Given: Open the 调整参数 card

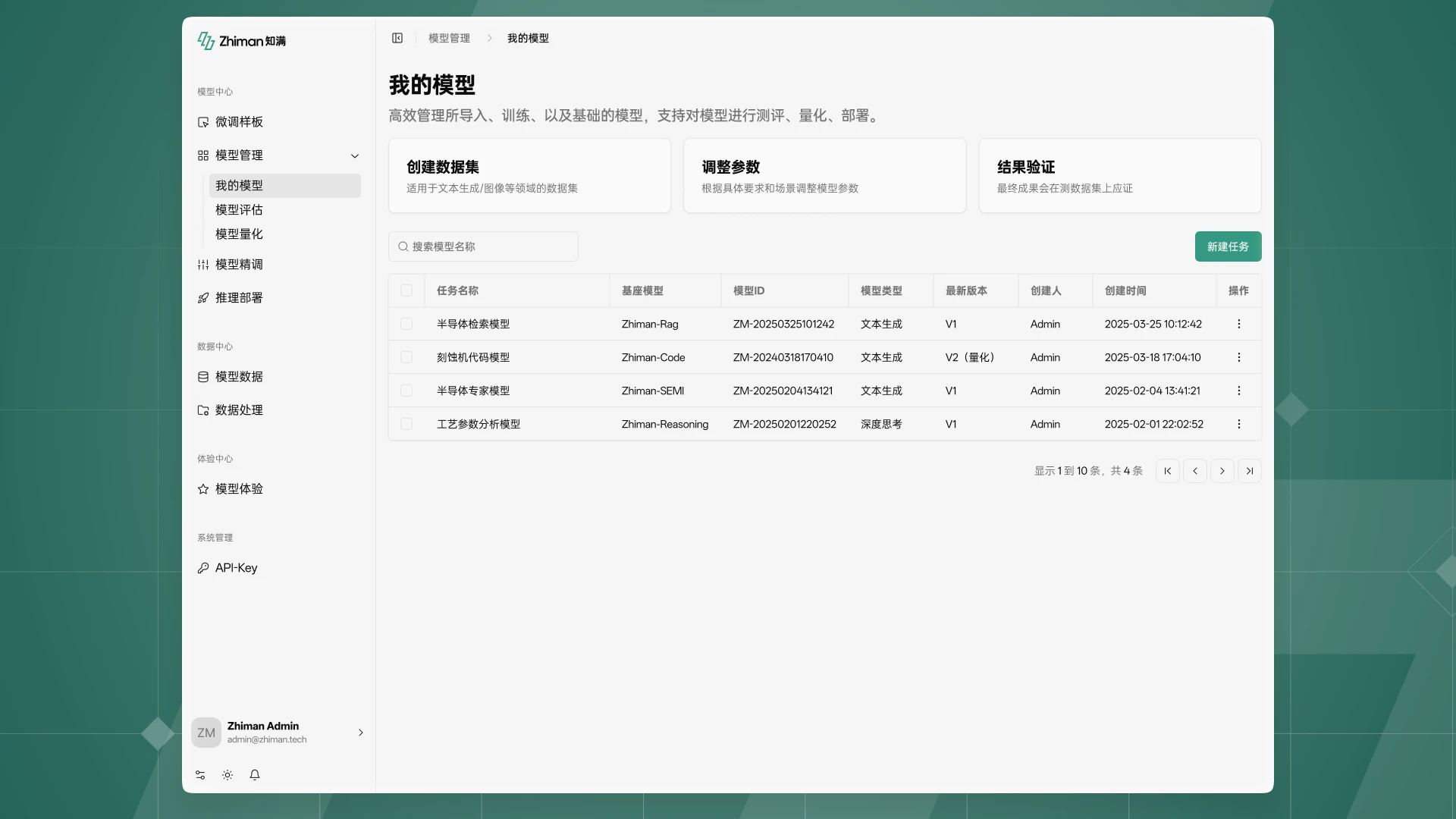Looking at the screenshot, I should coord(824,175).
